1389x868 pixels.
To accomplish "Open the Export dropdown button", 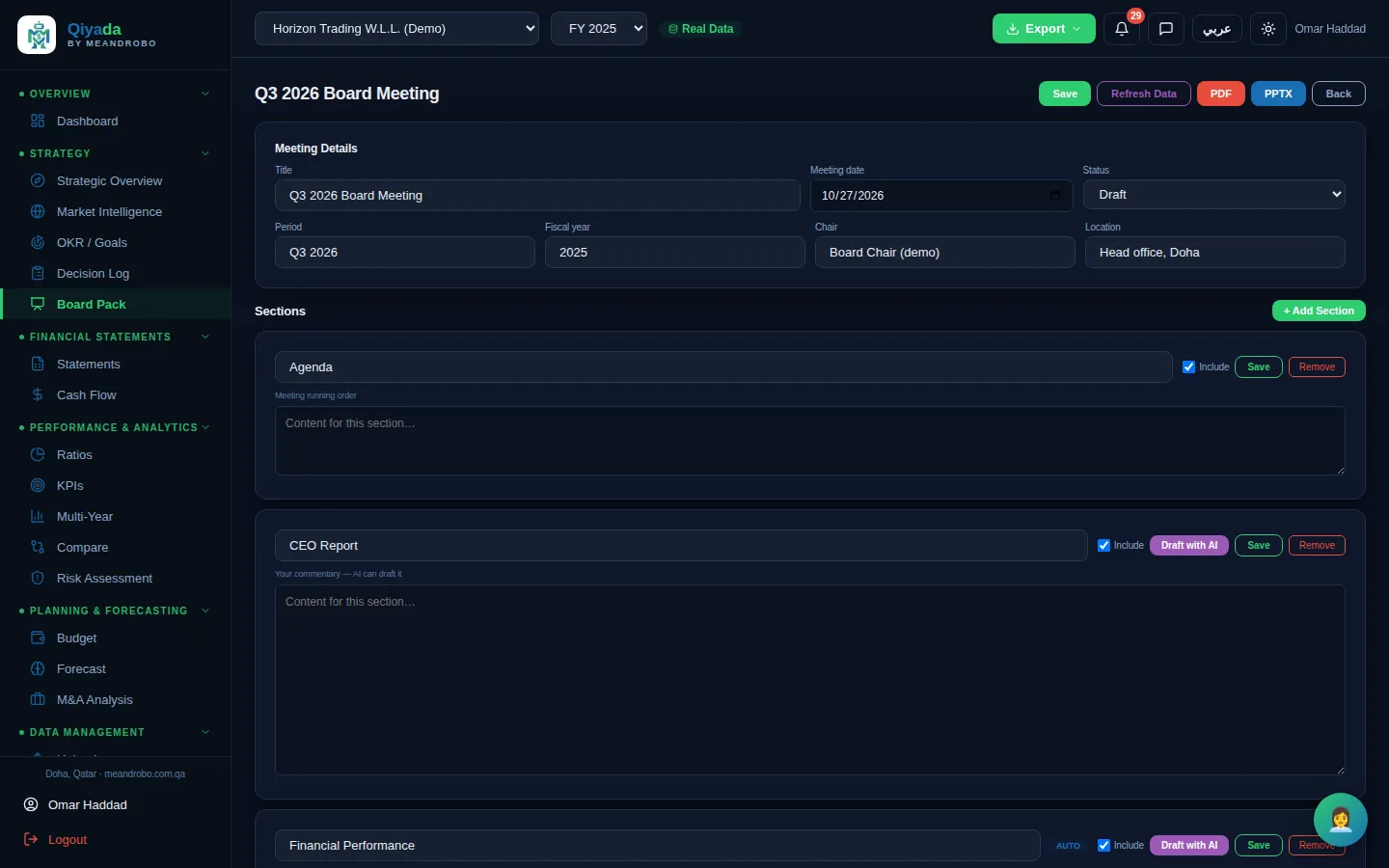I will tap(1044, 29).
